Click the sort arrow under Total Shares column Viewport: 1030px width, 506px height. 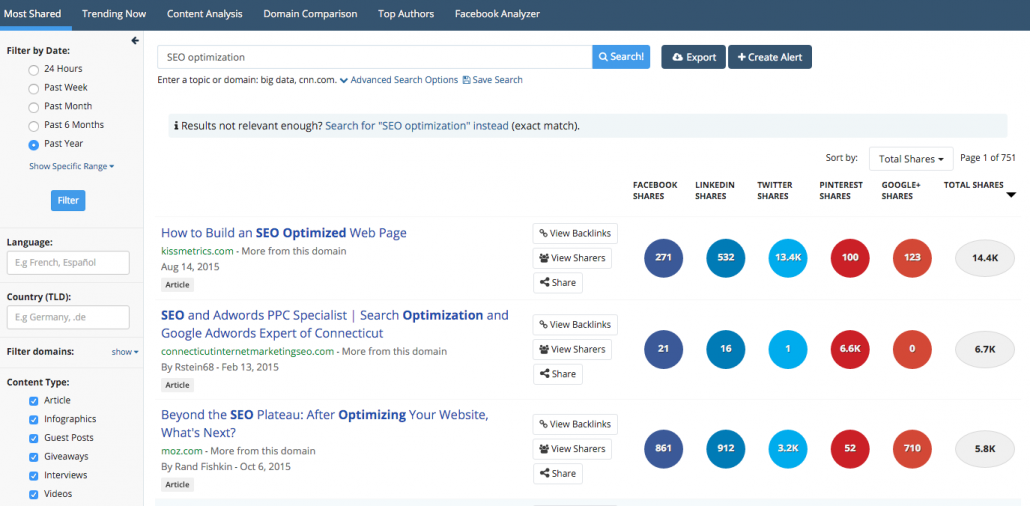[1011, 194]
